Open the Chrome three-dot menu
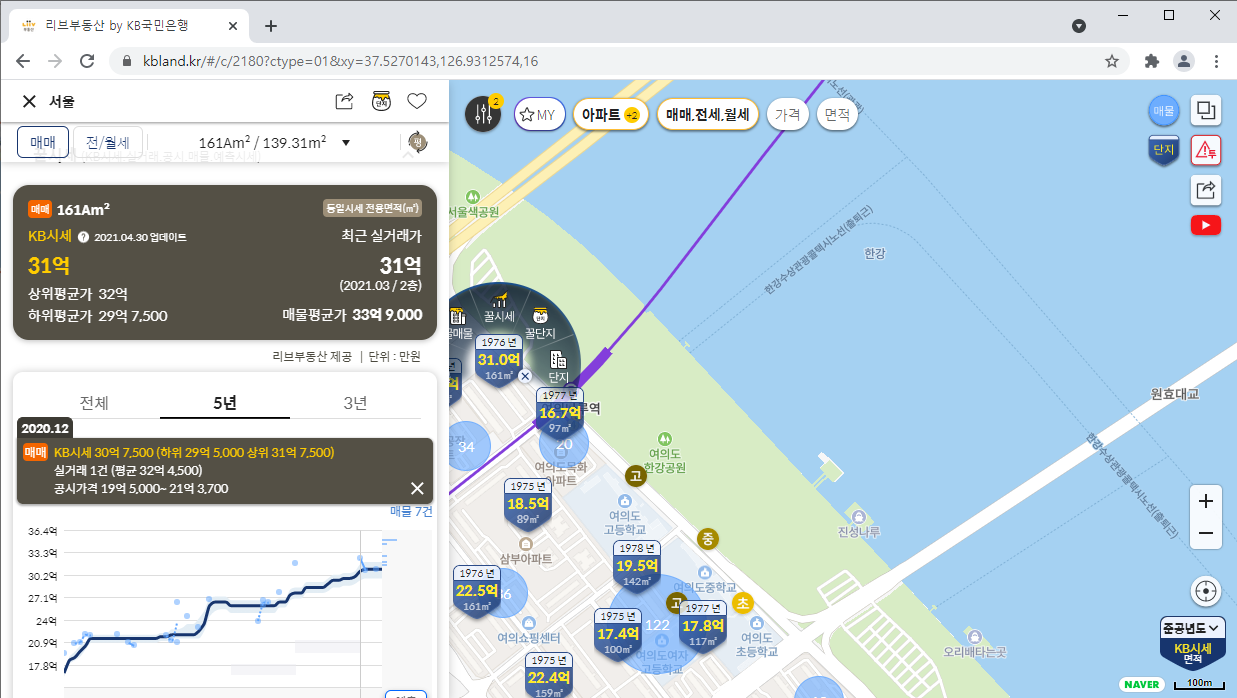The width and height of the screenshot is (1237, 698). pos(1216,61)
